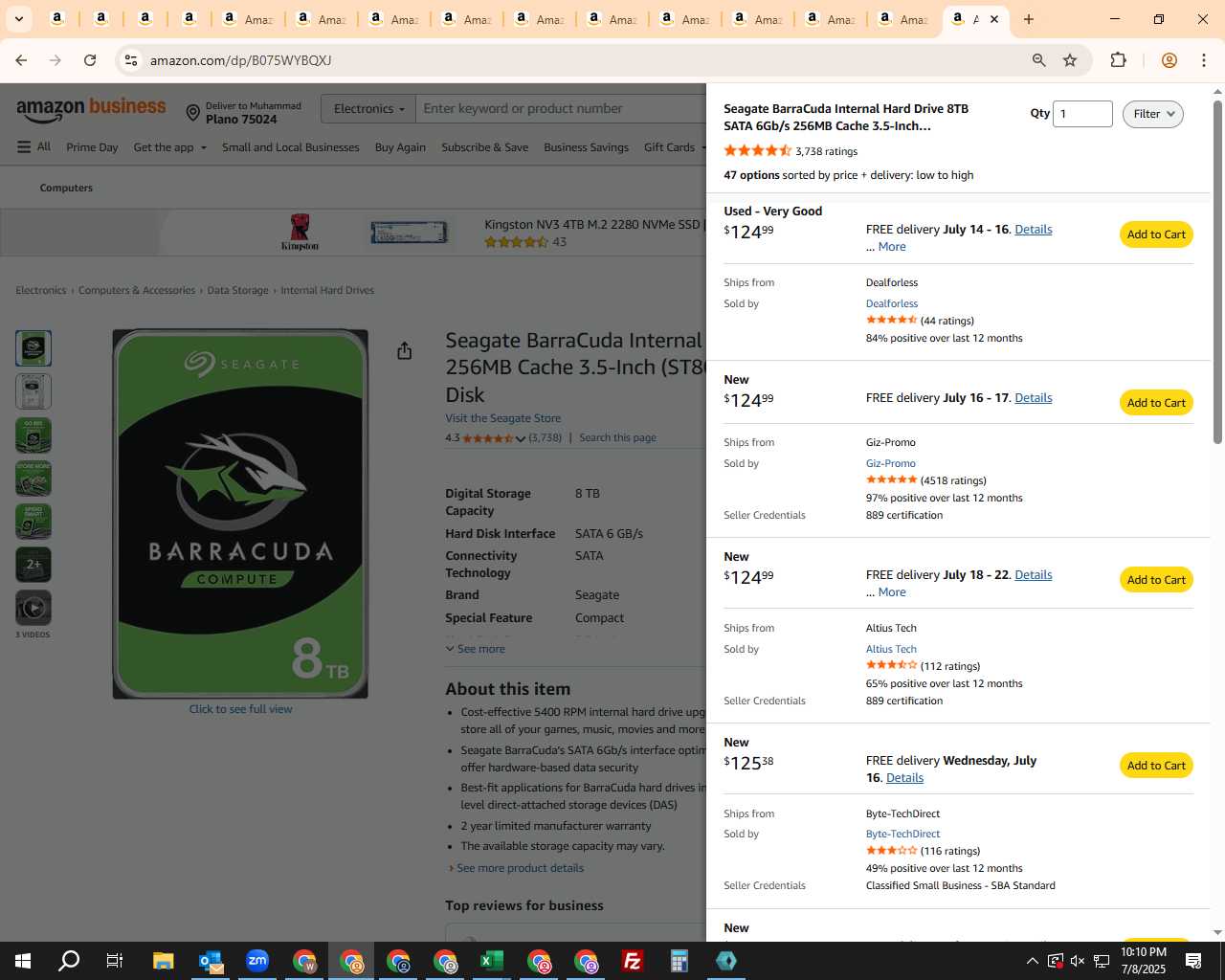Open Subscribe & Save nav item

[x=485, y=147]
